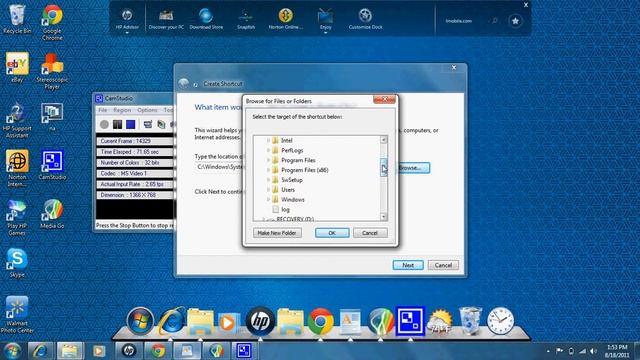Click the folder tree scroll down arrow
640x360 pixels.
(x=384, y=217)
